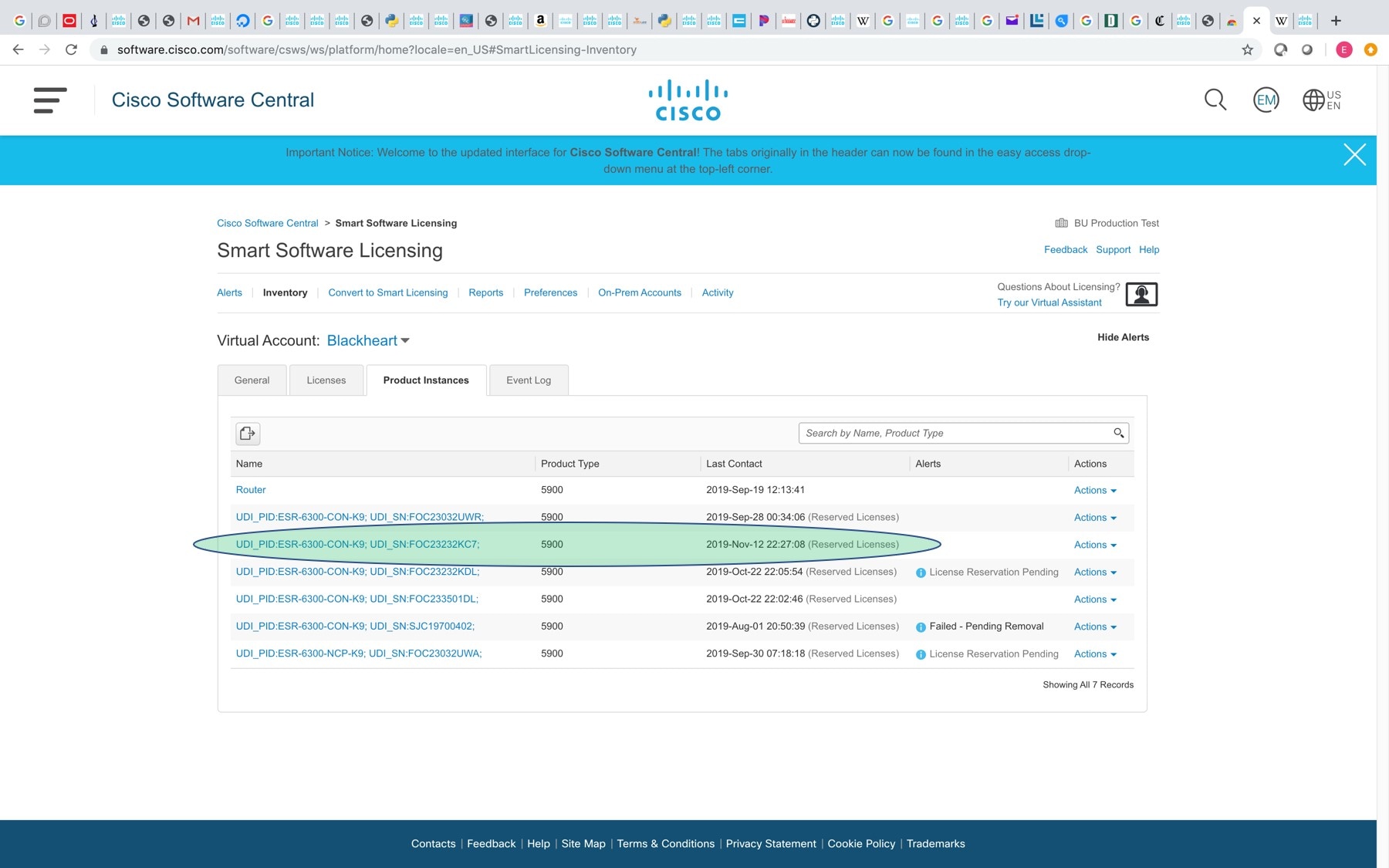Click Try our Virtual Assistant link
The width and height of the screenshot is (1389, 868).
[1049, 302]
